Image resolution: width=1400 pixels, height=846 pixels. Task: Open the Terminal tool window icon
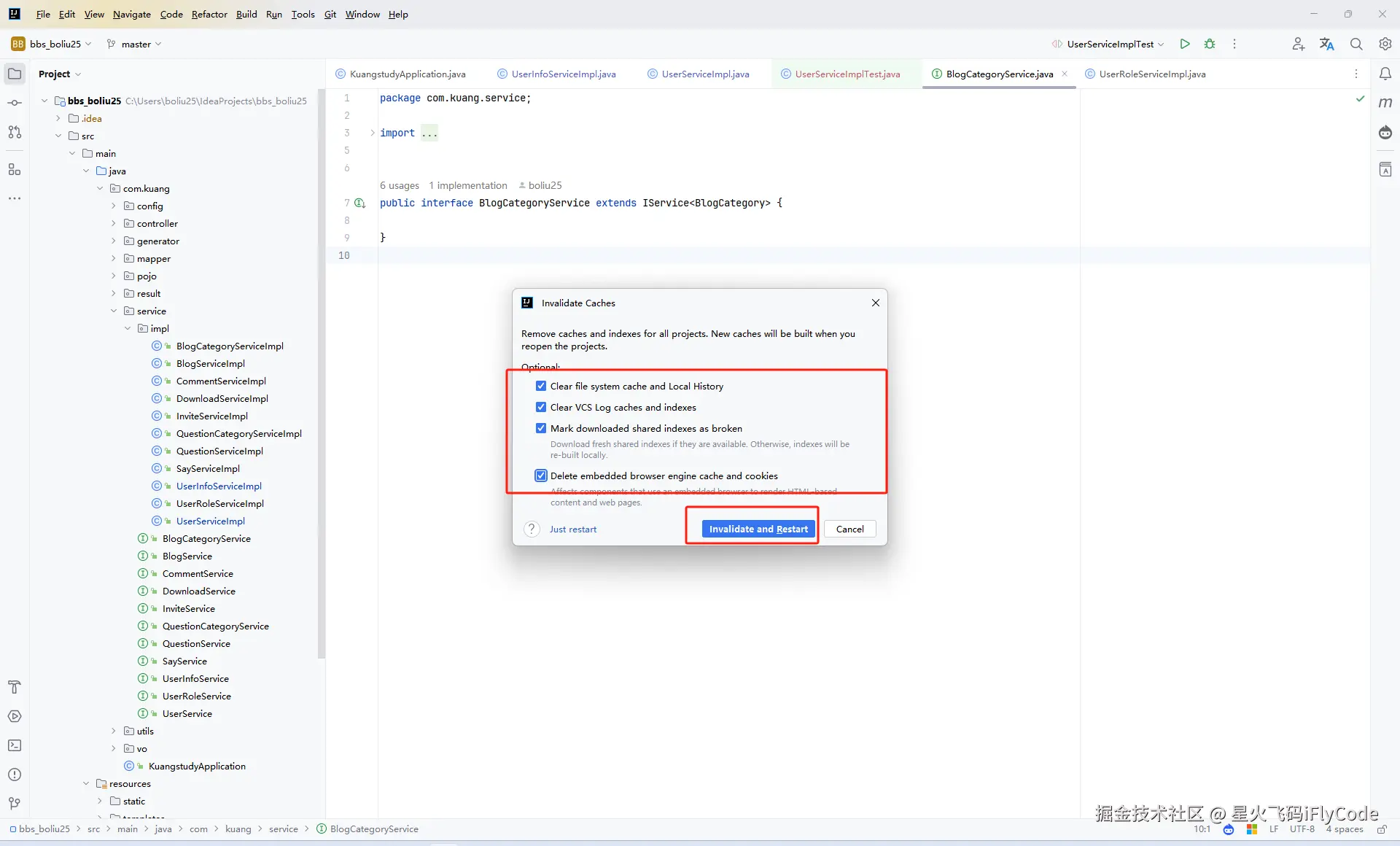pyautogui.click(x=15, y=745)
